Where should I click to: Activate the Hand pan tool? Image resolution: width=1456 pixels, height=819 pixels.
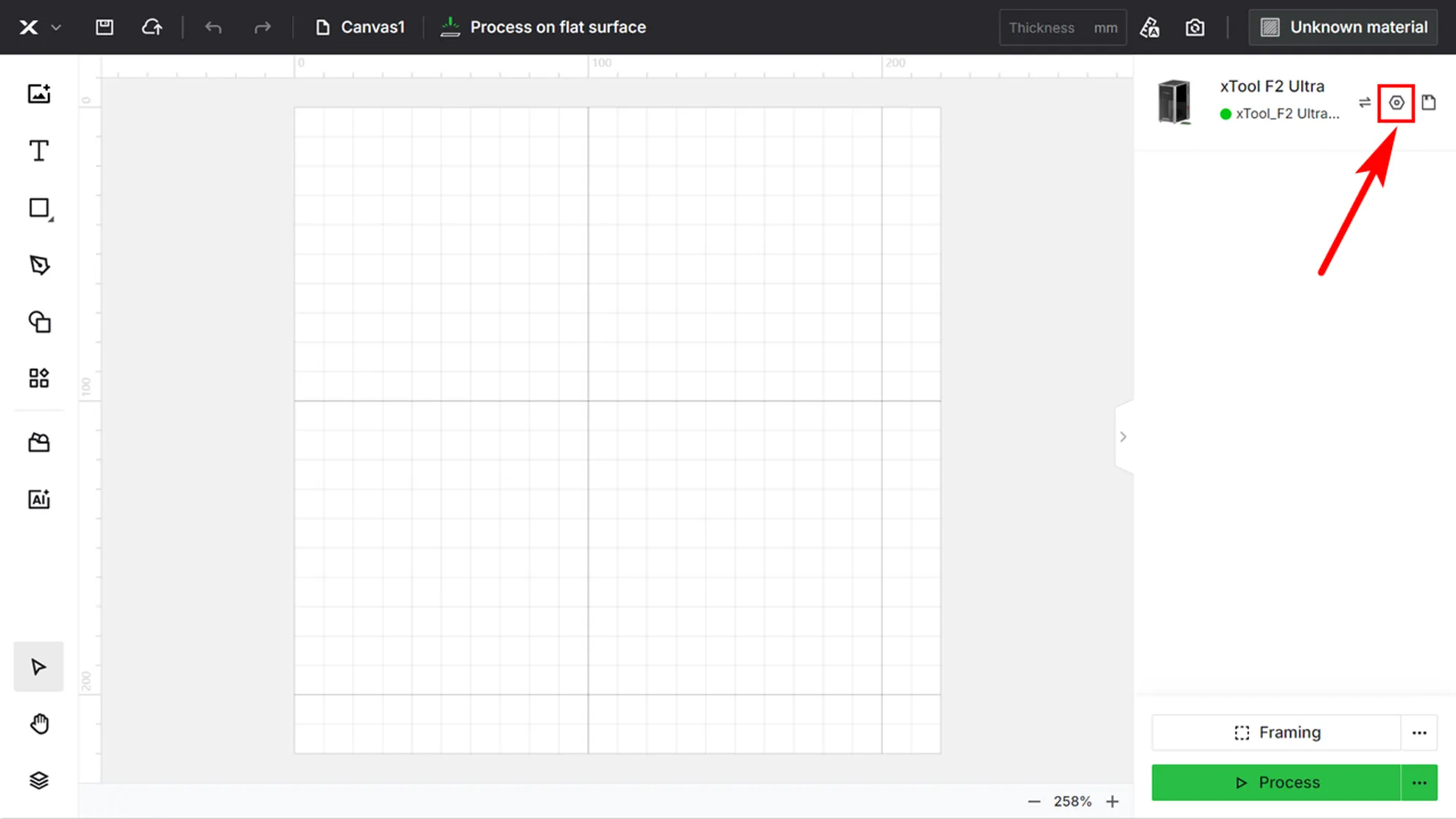click(x=39, y=724)
